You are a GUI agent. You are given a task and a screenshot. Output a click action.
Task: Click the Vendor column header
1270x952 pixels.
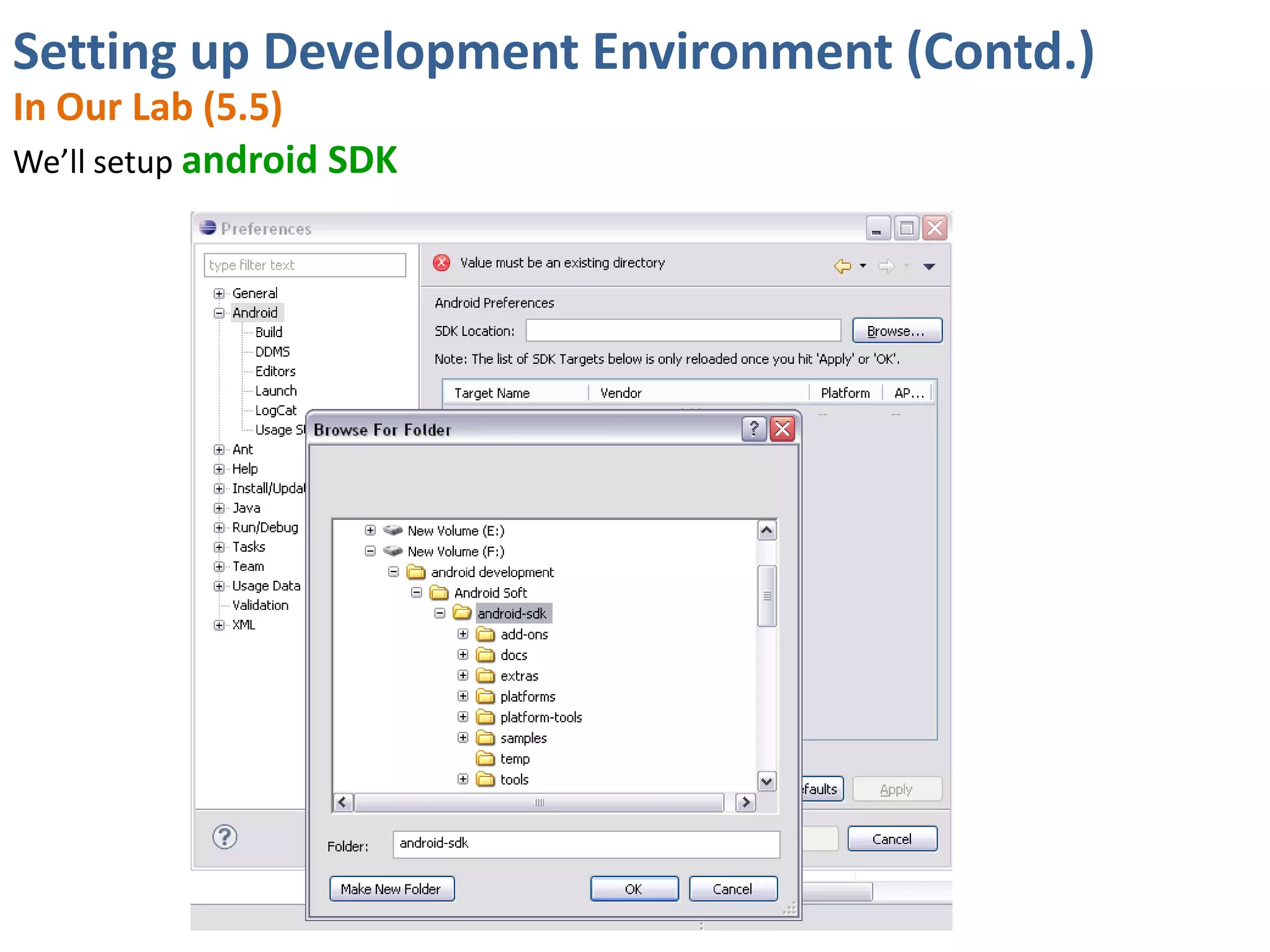[699, 393]
